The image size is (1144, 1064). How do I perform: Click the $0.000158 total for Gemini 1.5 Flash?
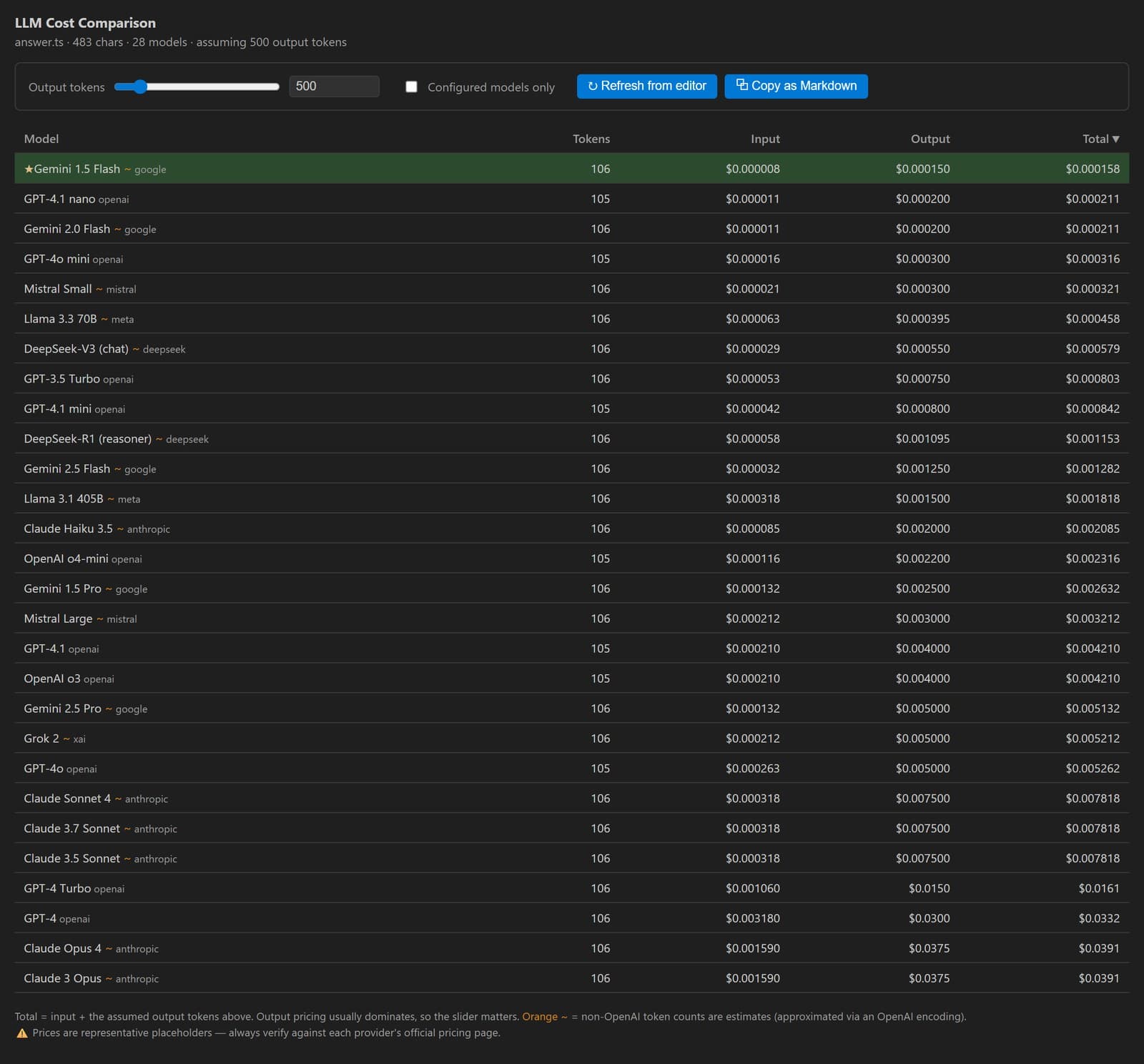(x=1093, y=169)
